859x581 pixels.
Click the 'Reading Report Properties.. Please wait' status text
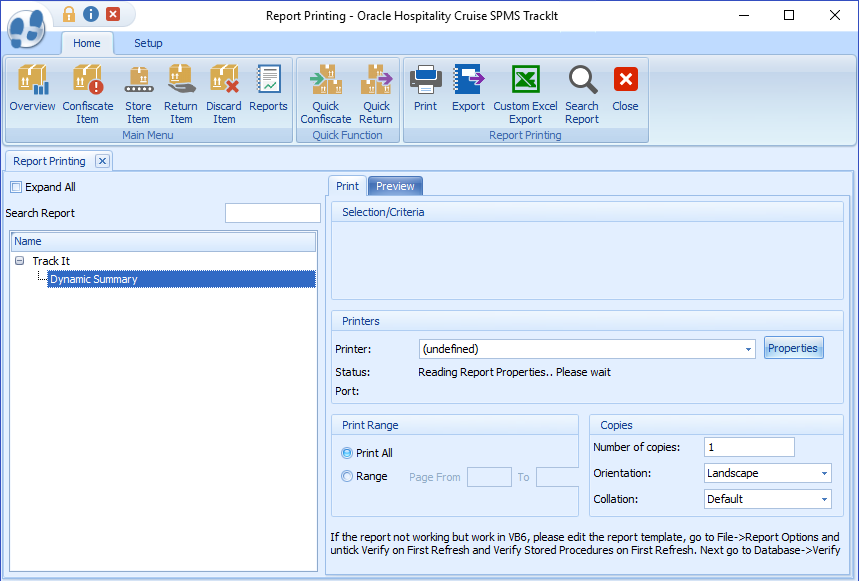click(x=514, y=372)
